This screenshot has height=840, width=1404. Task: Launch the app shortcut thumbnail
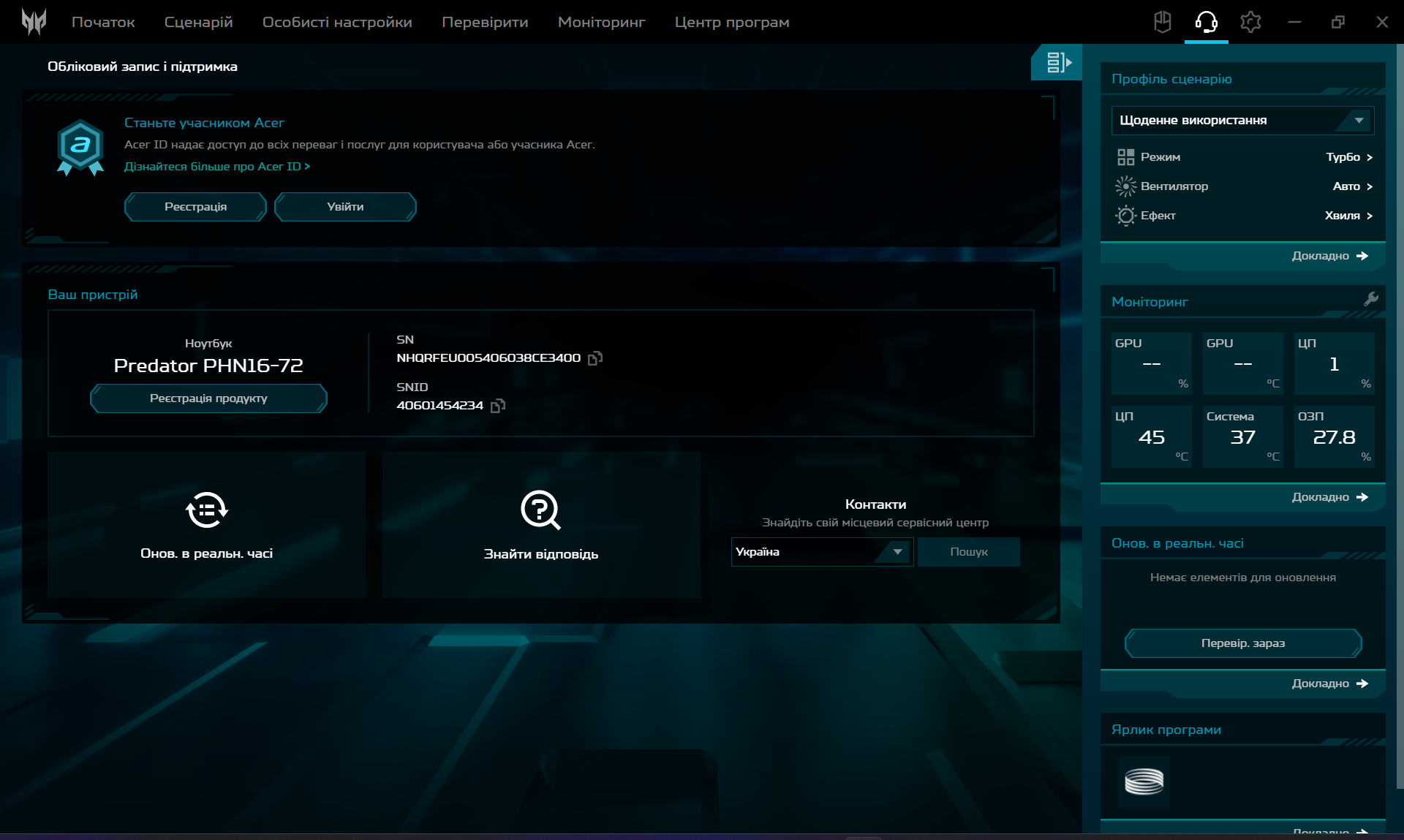point(1144,782)
